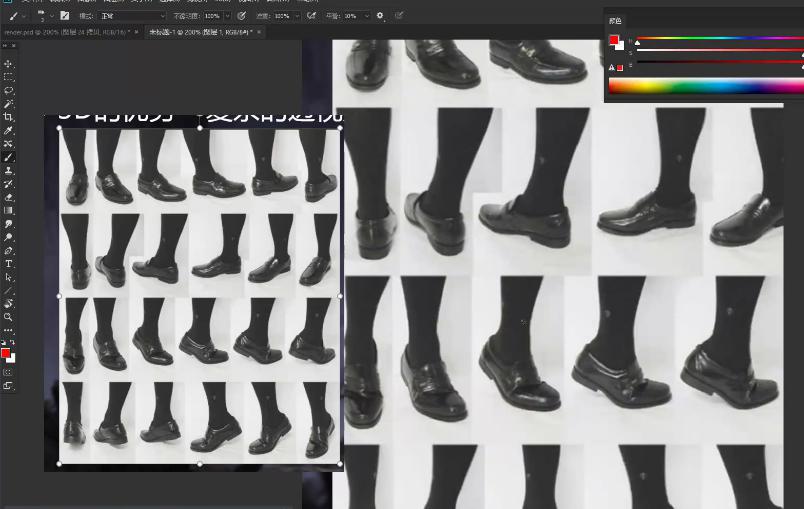Click the in-gamut color square

click(620, 68)
